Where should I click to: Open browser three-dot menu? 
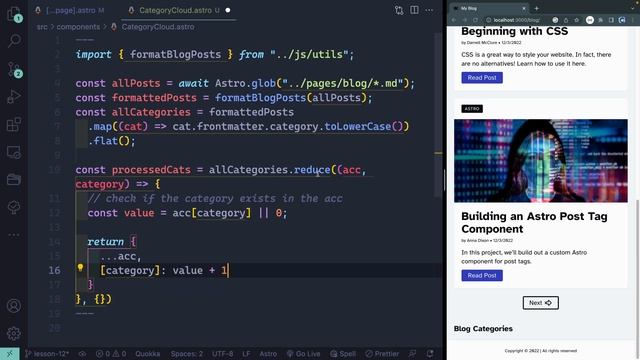coord(633,20)
